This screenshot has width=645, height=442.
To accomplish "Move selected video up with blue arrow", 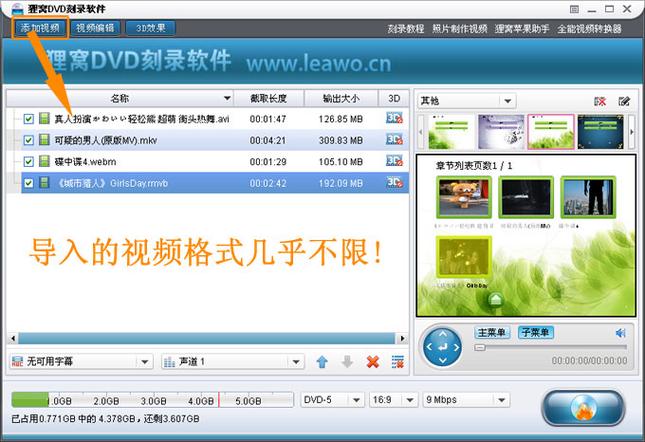I will pos(322,362).
